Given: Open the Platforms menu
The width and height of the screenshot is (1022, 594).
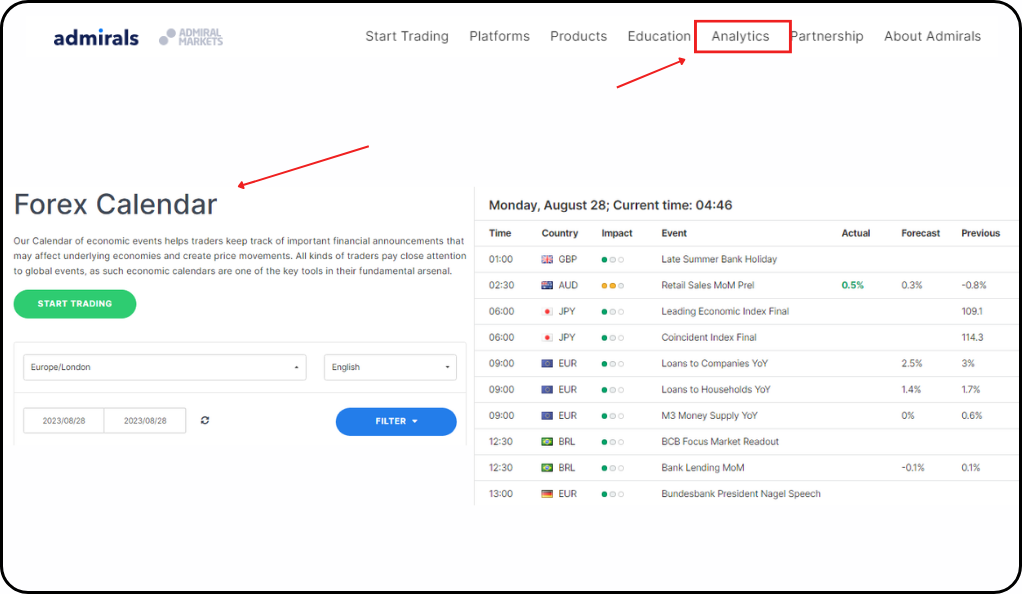Looking at the screenshot, I should [x=499, y=37].
